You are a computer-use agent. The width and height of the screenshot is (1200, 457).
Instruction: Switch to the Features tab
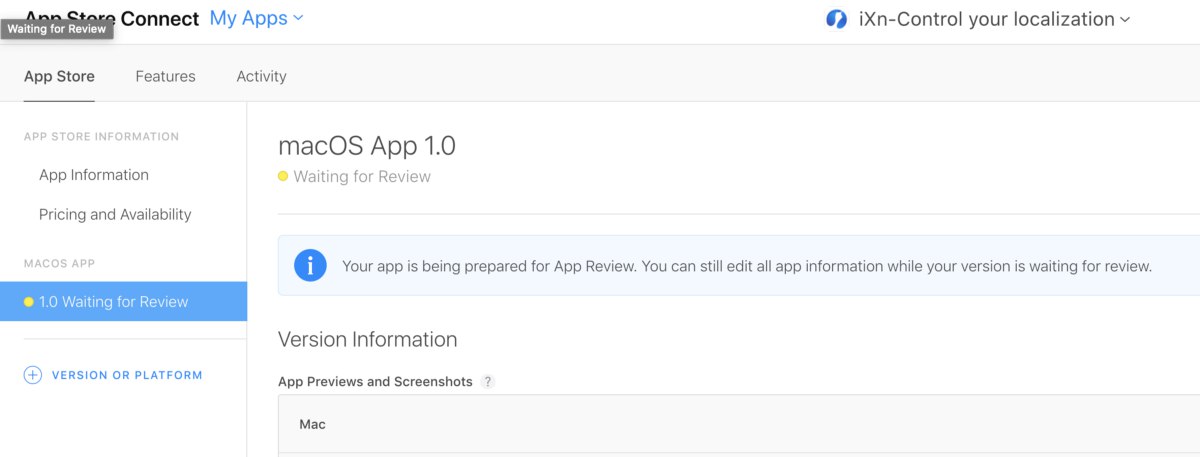[166, 76]
